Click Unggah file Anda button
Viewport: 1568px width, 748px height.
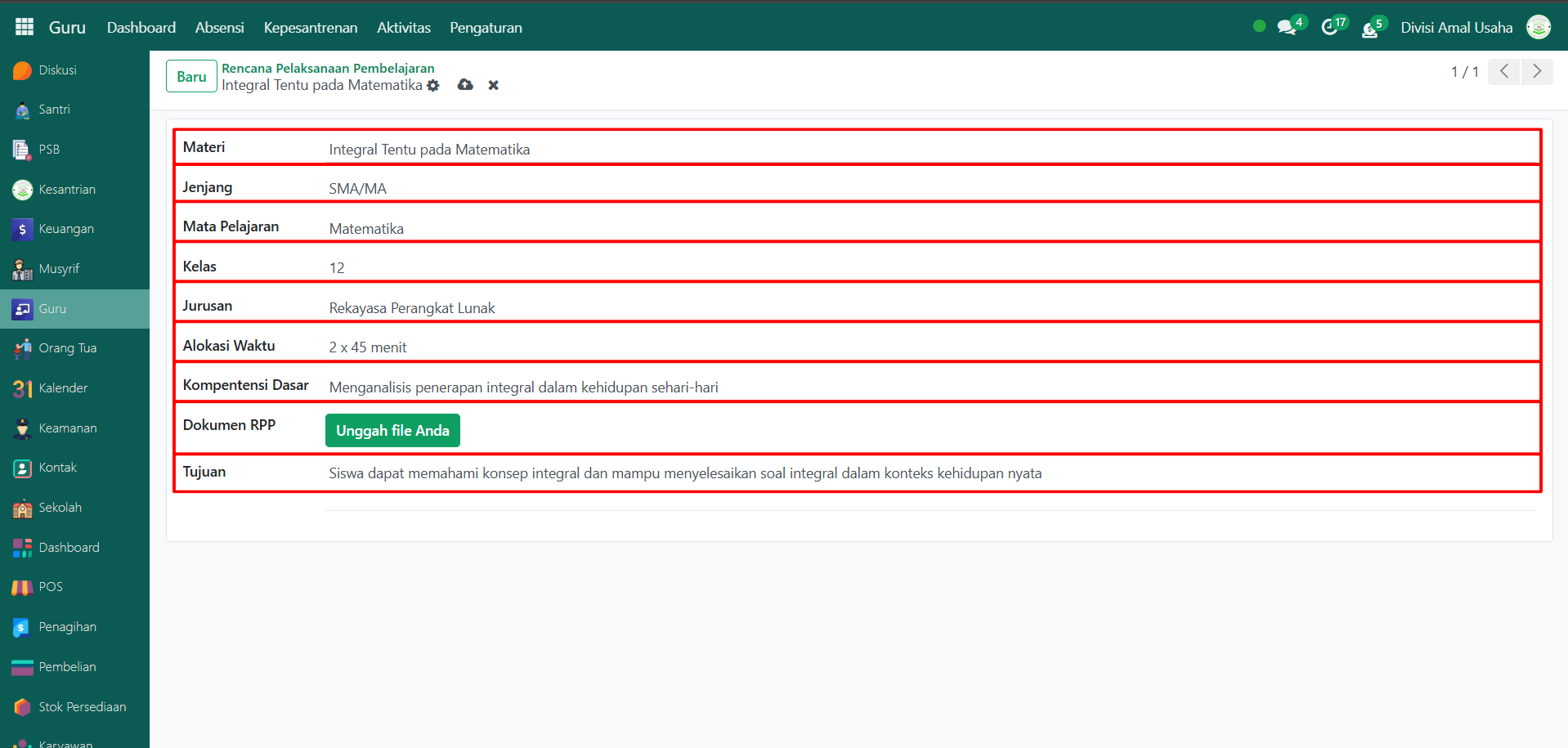pyautogui.click(x=392, y=431)
